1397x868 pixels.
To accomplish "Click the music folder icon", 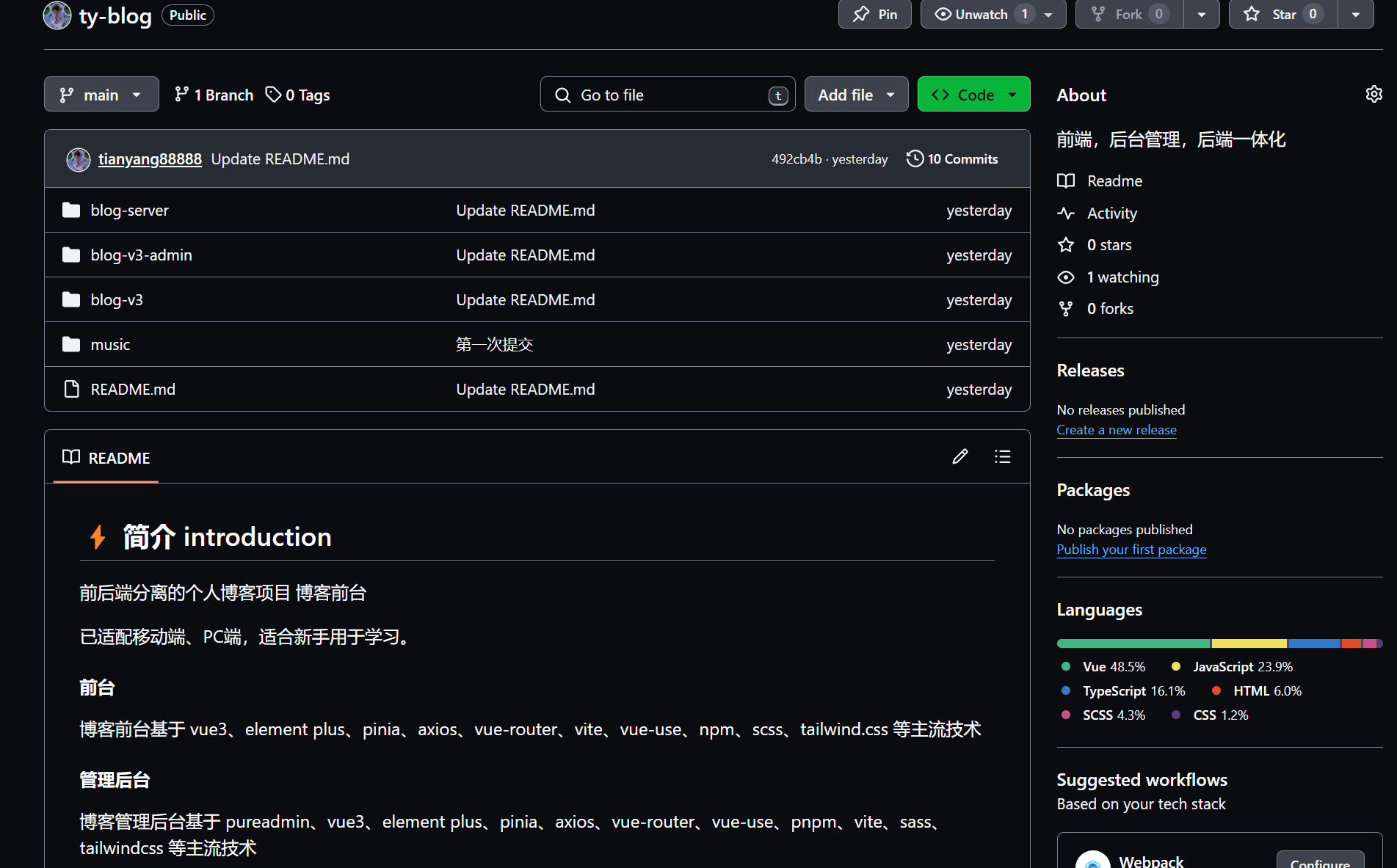I will tap(71, 345).
